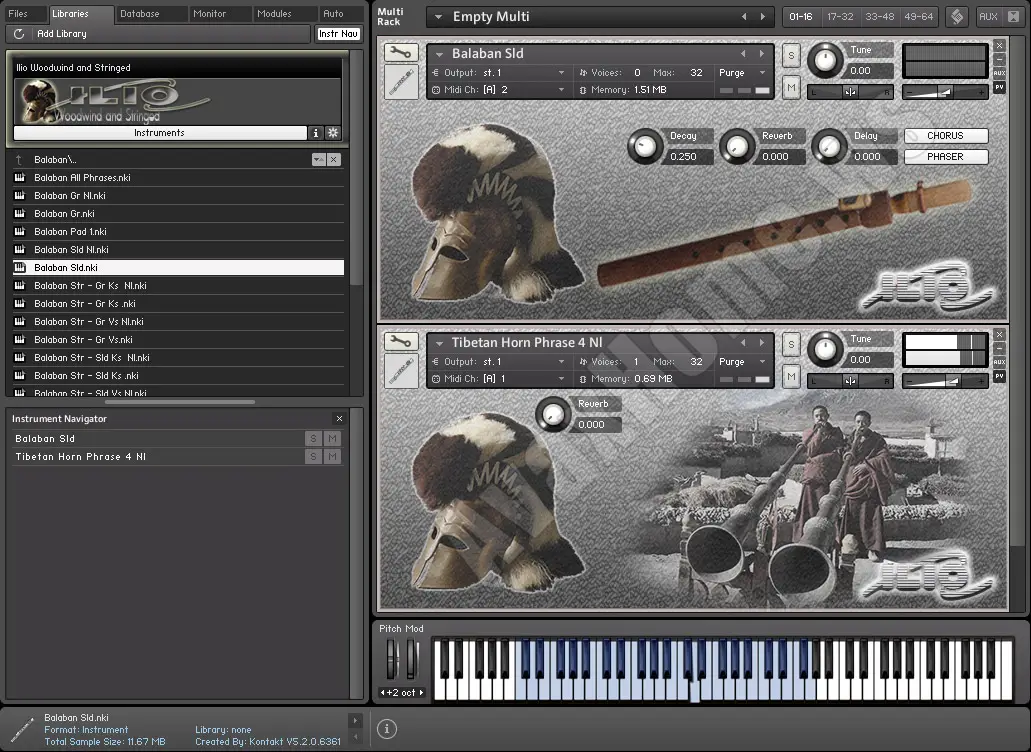1031x752 pixels.
Task: Show rack page 17-32
Action: pos(840,16)
